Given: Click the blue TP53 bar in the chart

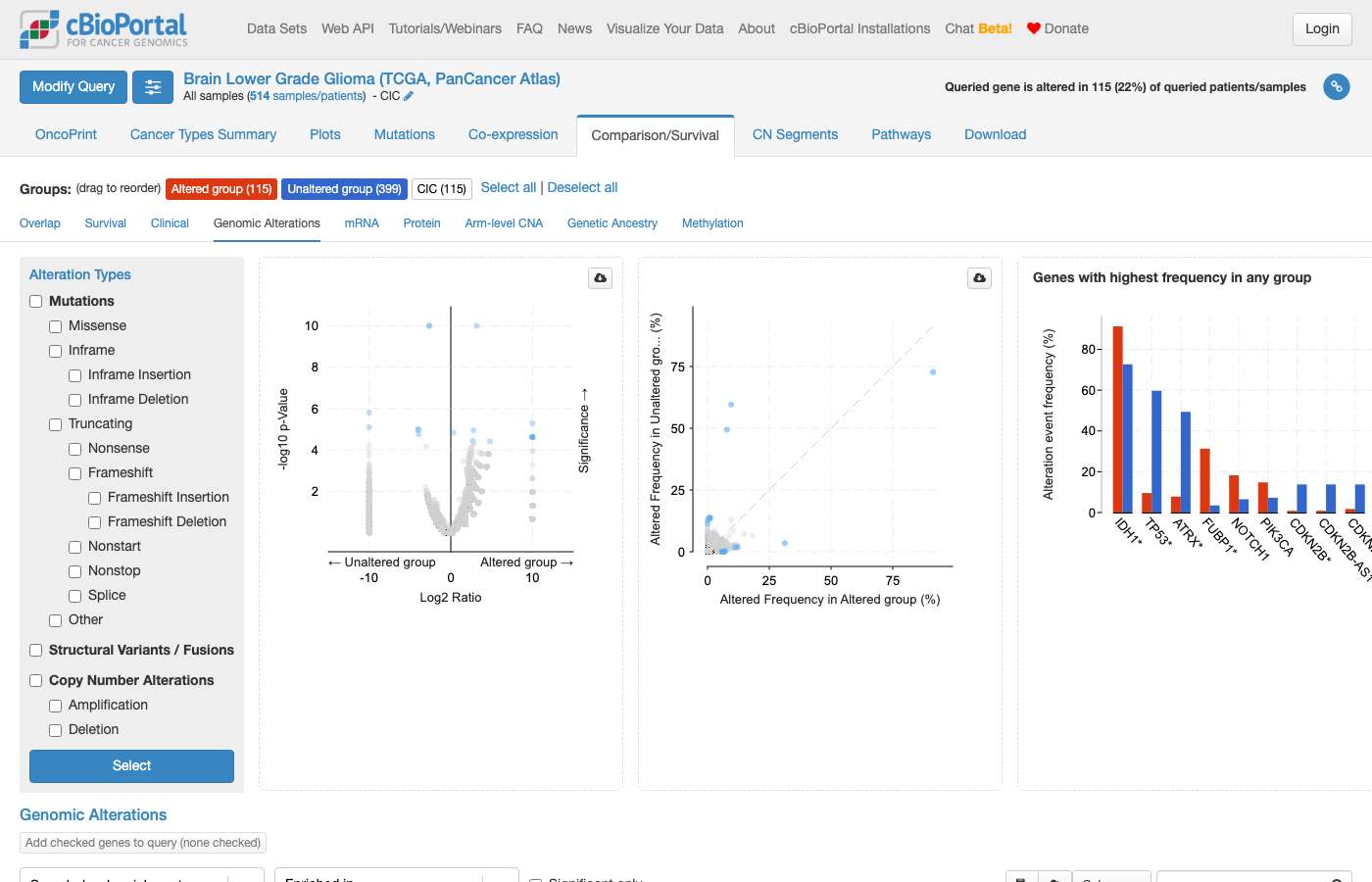Looking at the screenshot, I should click(1156, 452).
